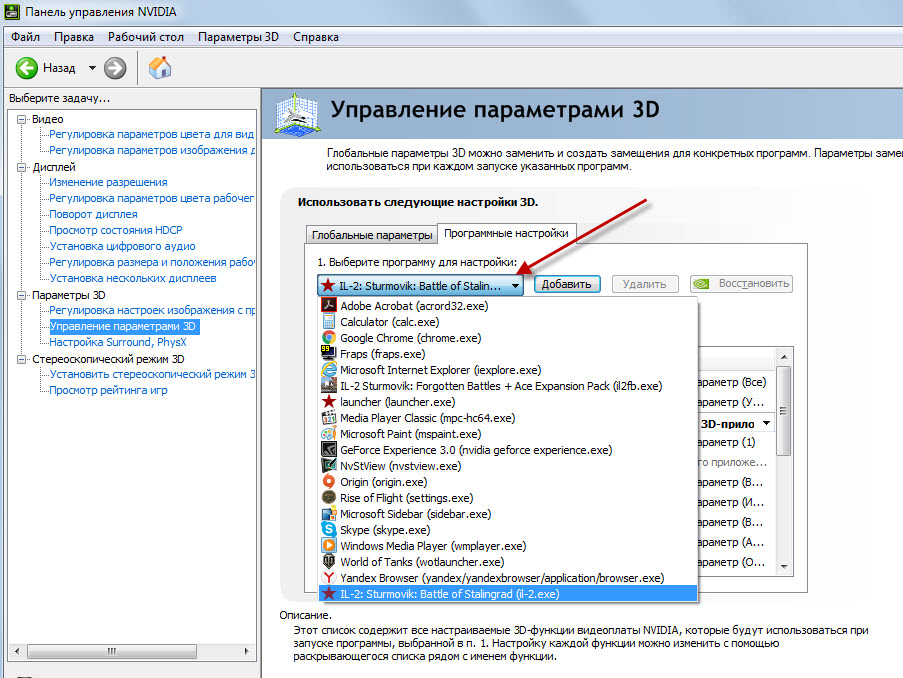903x678 pixels.
Task: Open Поворот дисплея link
Action: 93,214
